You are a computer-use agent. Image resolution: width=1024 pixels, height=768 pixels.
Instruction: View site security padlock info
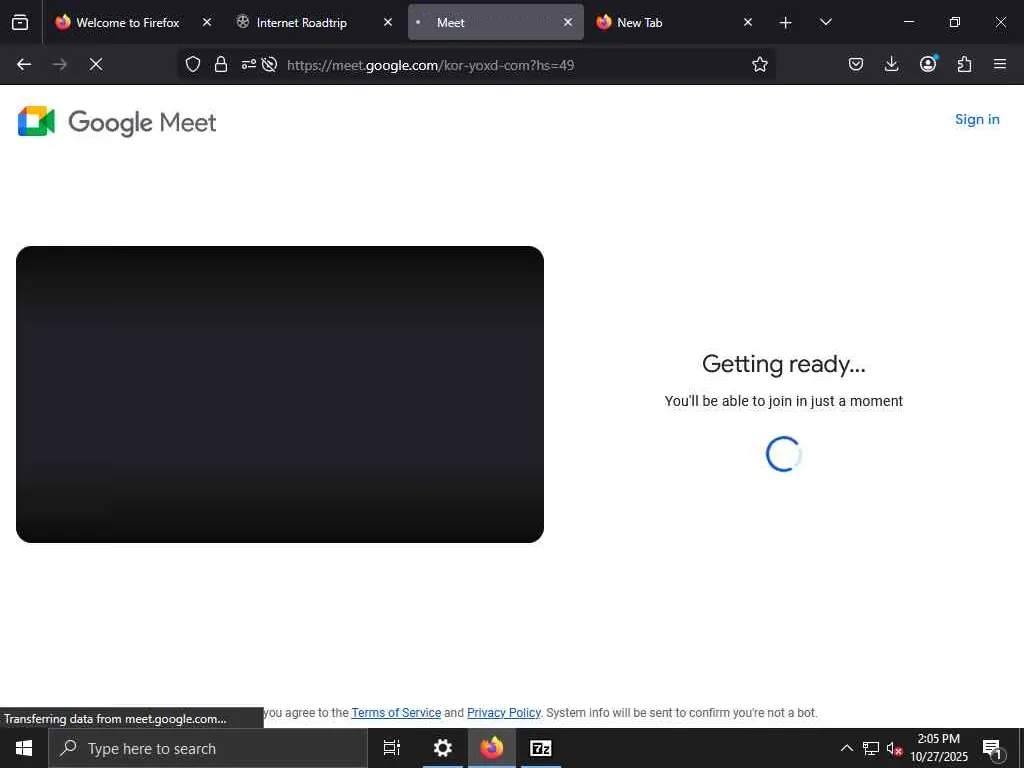pos(221,64)
